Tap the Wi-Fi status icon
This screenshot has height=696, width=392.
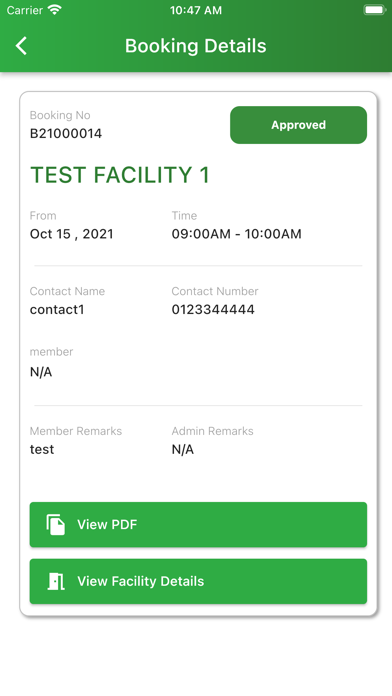point(55,10)
